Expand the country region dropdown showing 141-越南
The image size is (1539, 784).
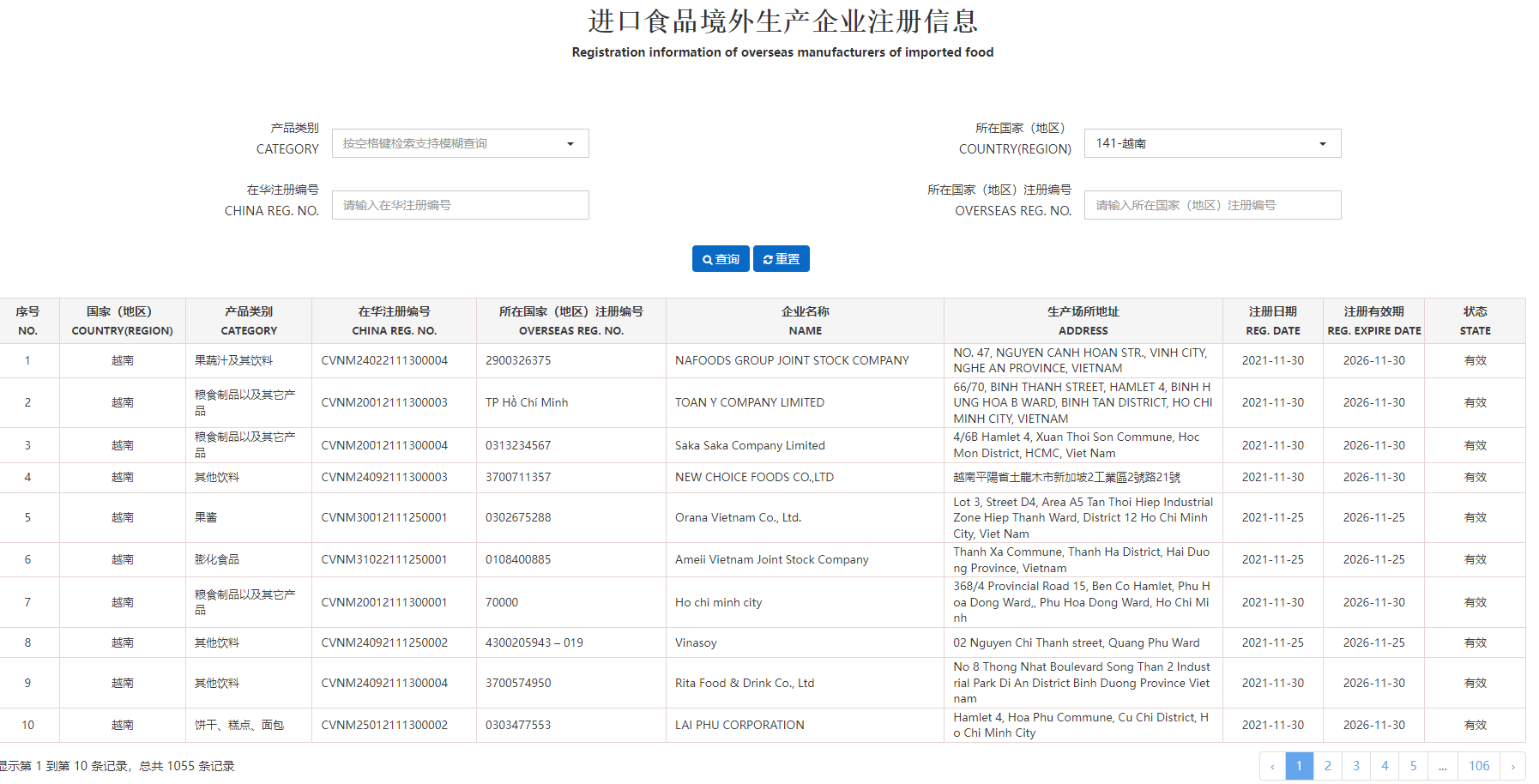click(1211, 143)
